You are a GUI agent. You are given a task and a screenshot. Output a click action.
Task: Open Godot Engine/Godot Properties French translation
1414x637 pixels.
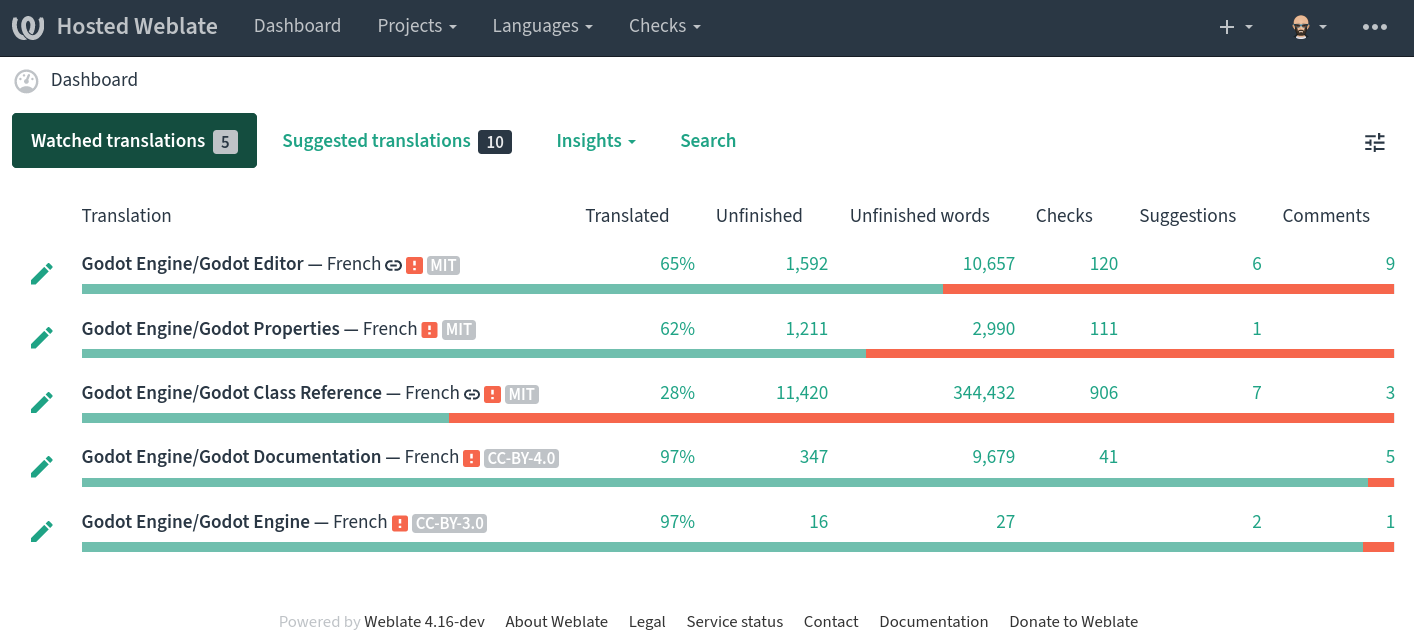249,328
